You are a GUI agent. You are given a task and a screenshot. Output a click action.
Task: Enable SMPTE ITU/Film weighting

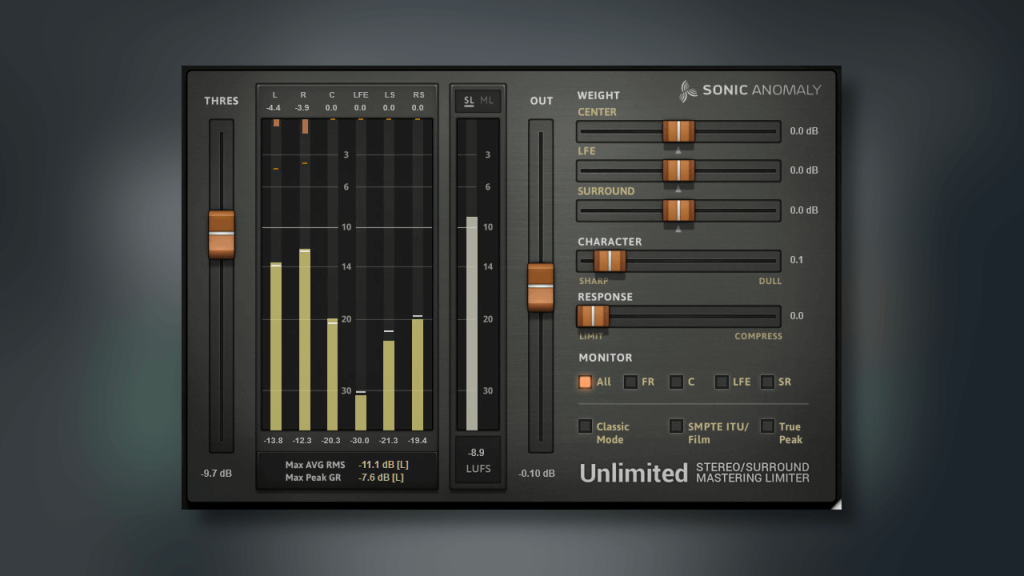coord(676,427)
